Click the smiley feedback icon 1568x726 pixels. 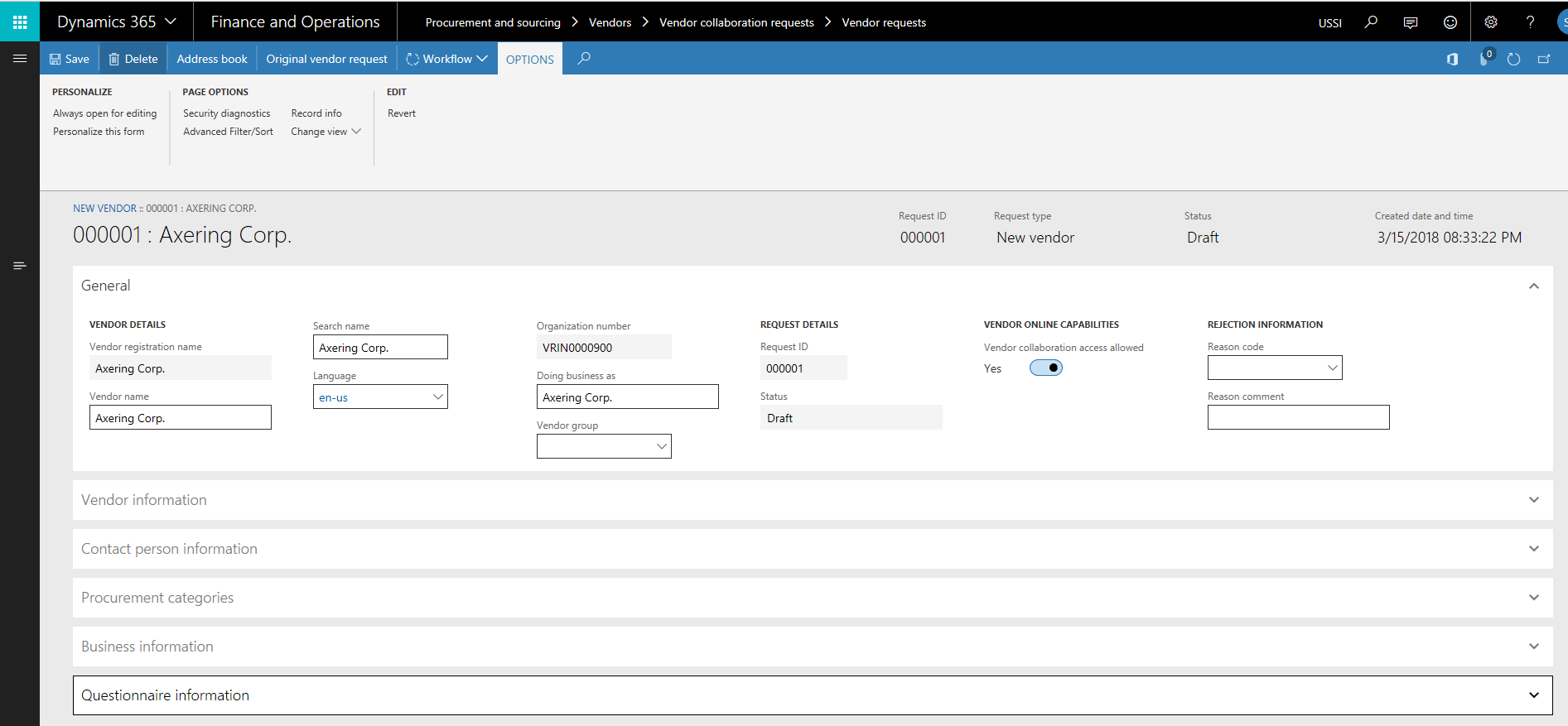tap(1450, 22)
